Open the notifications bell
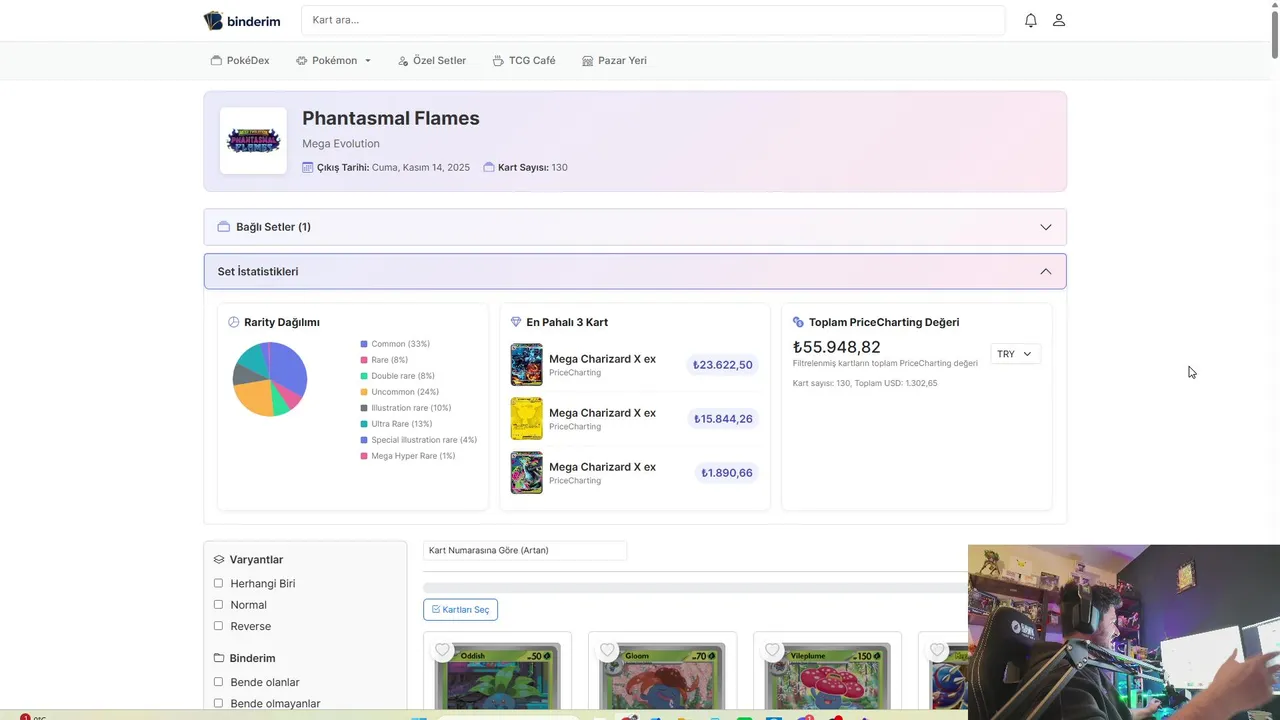 (1031, 20)
